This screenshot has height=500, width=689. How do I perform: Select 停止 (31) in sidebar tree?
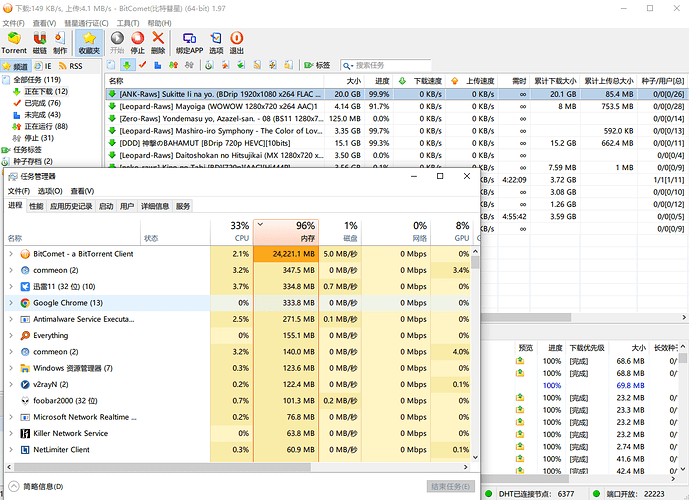click(x=39, y=138)
